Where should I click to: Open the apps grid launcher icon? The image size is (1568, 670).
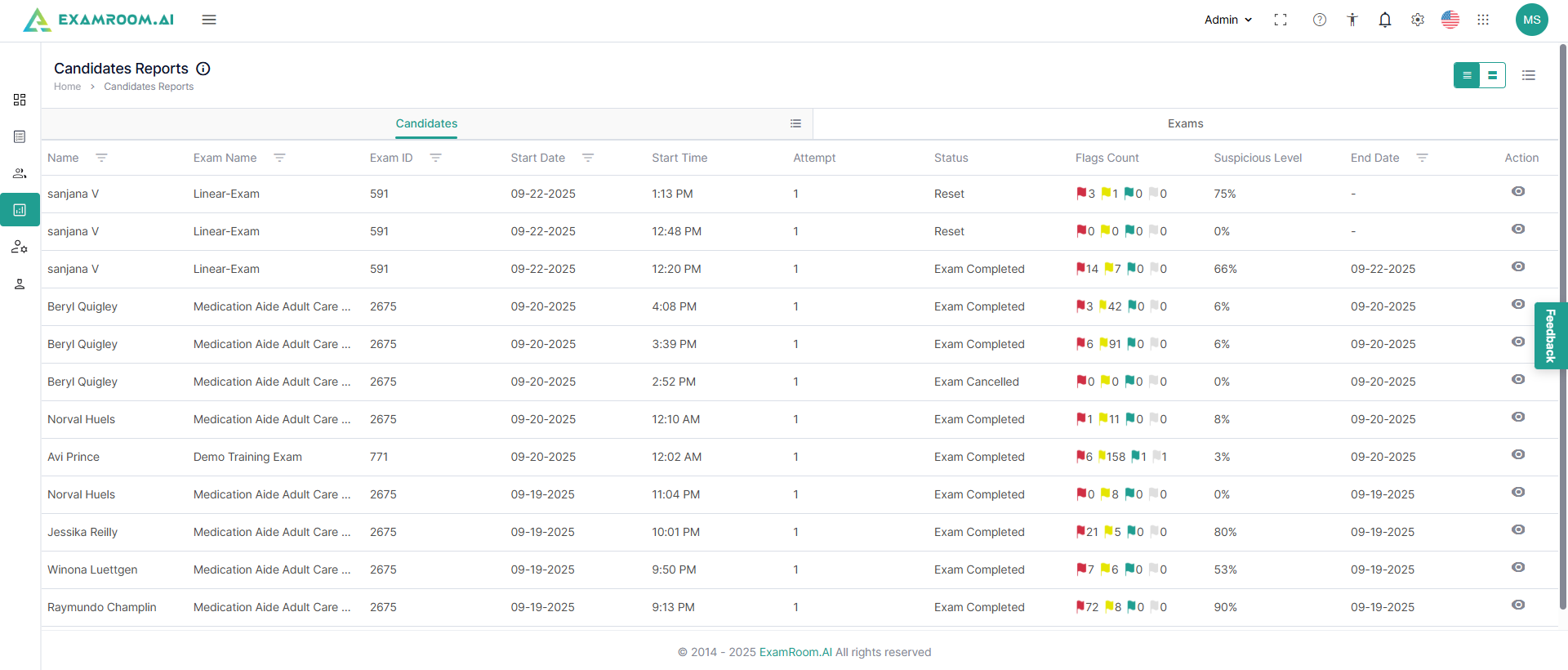point(1483,20)
